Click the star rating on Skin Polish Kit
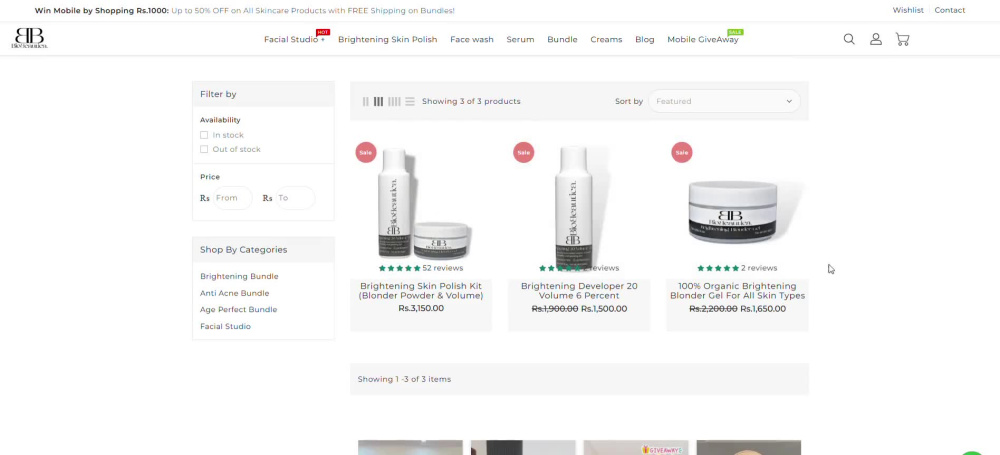Viewport: 1000px width, 455px height. click(399, 268)
